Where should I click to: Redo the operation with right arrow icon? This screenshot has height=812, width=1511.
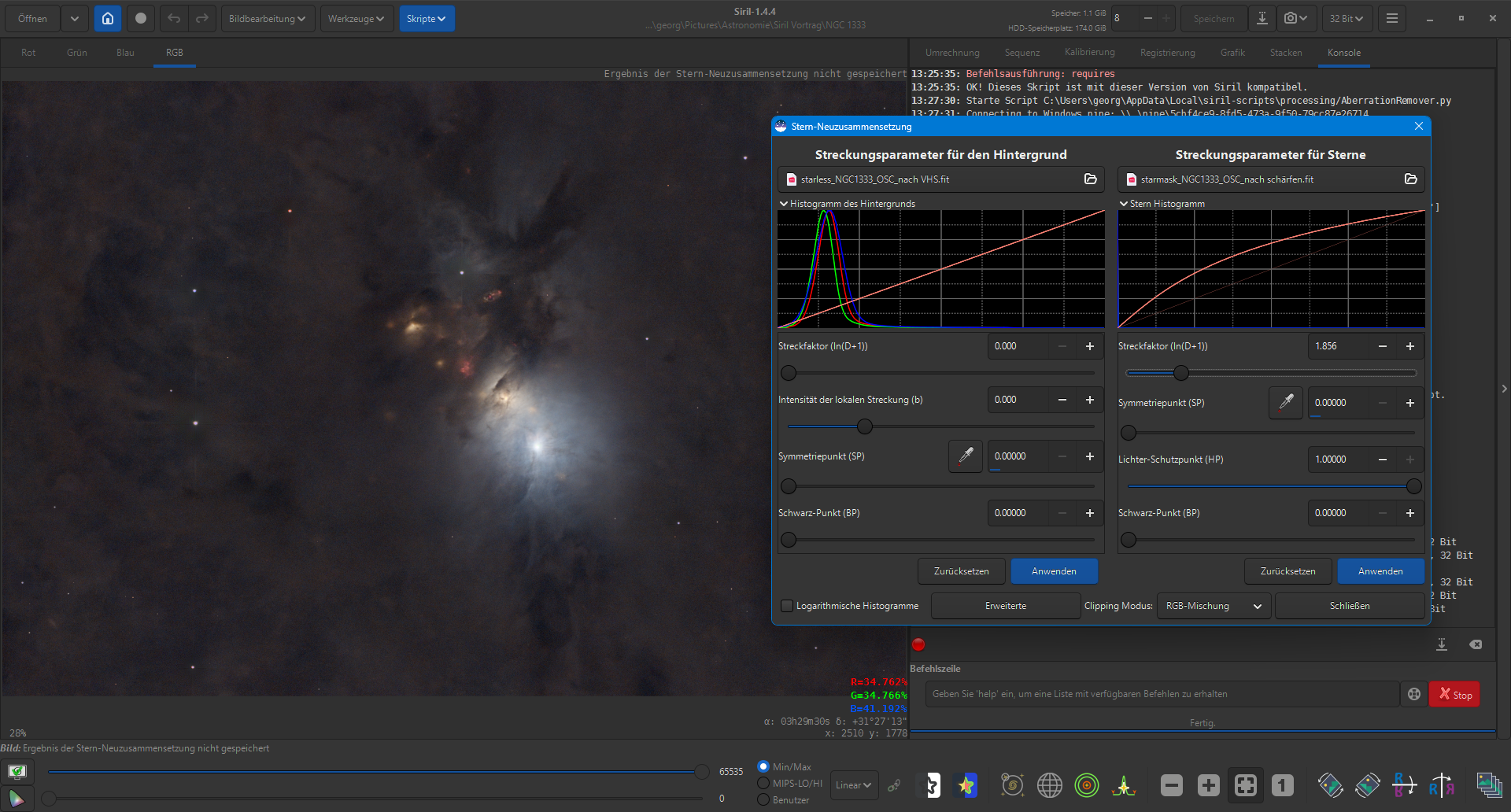click(x=202, y=18)
